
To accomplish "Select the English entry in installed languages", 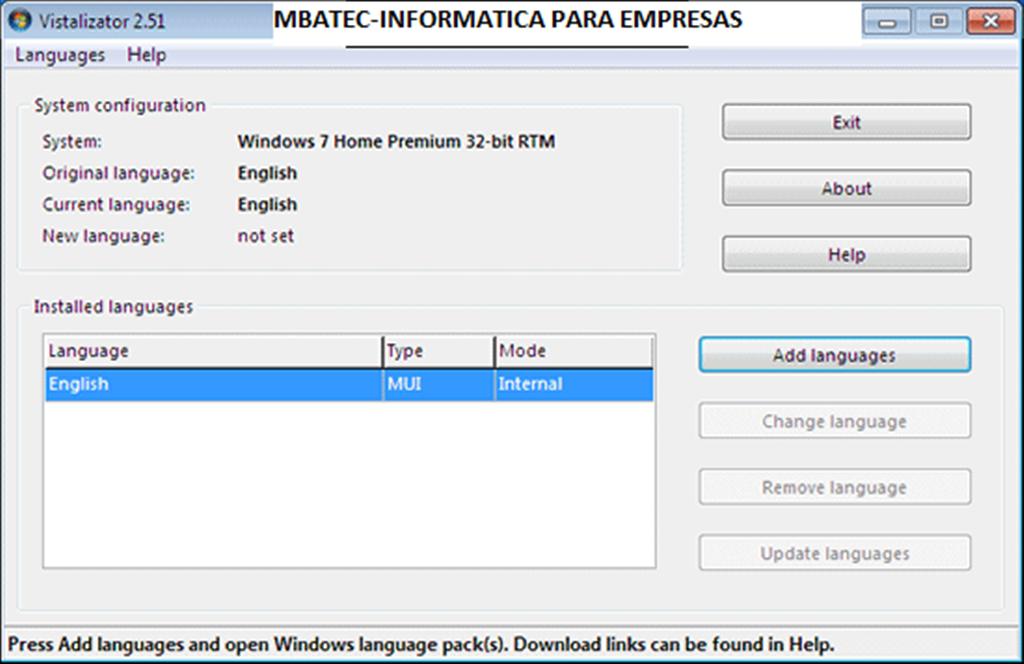I will (x=200, y=383).
